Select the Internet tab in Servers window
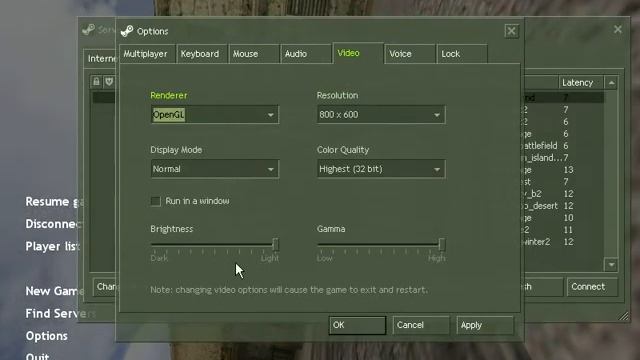Image resolution: width=640 pixels, height=360 pixels. pos(101,58)
